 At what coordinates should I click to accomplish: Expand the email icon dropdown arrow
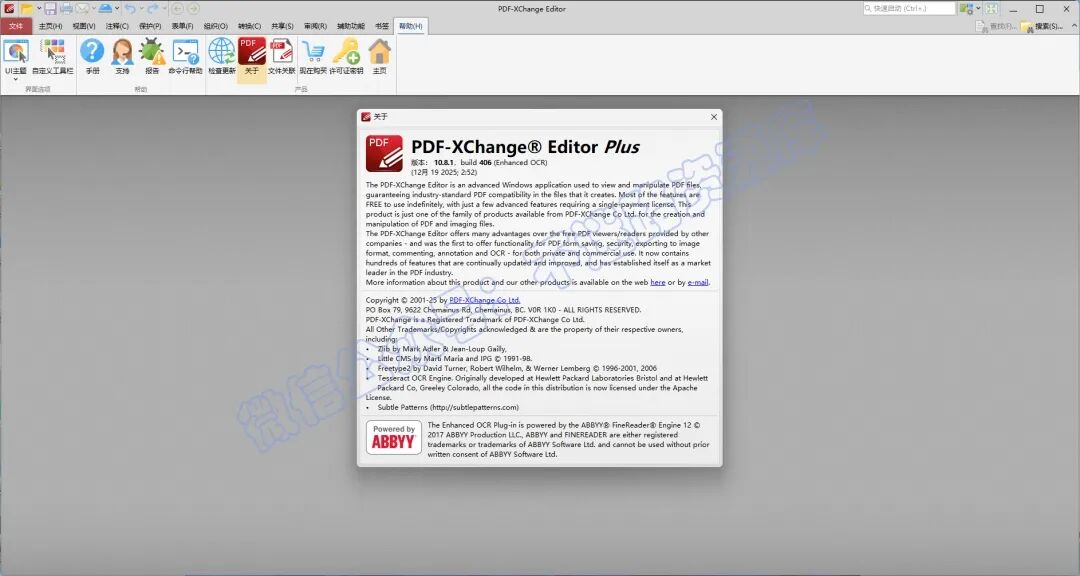point(93,8)
